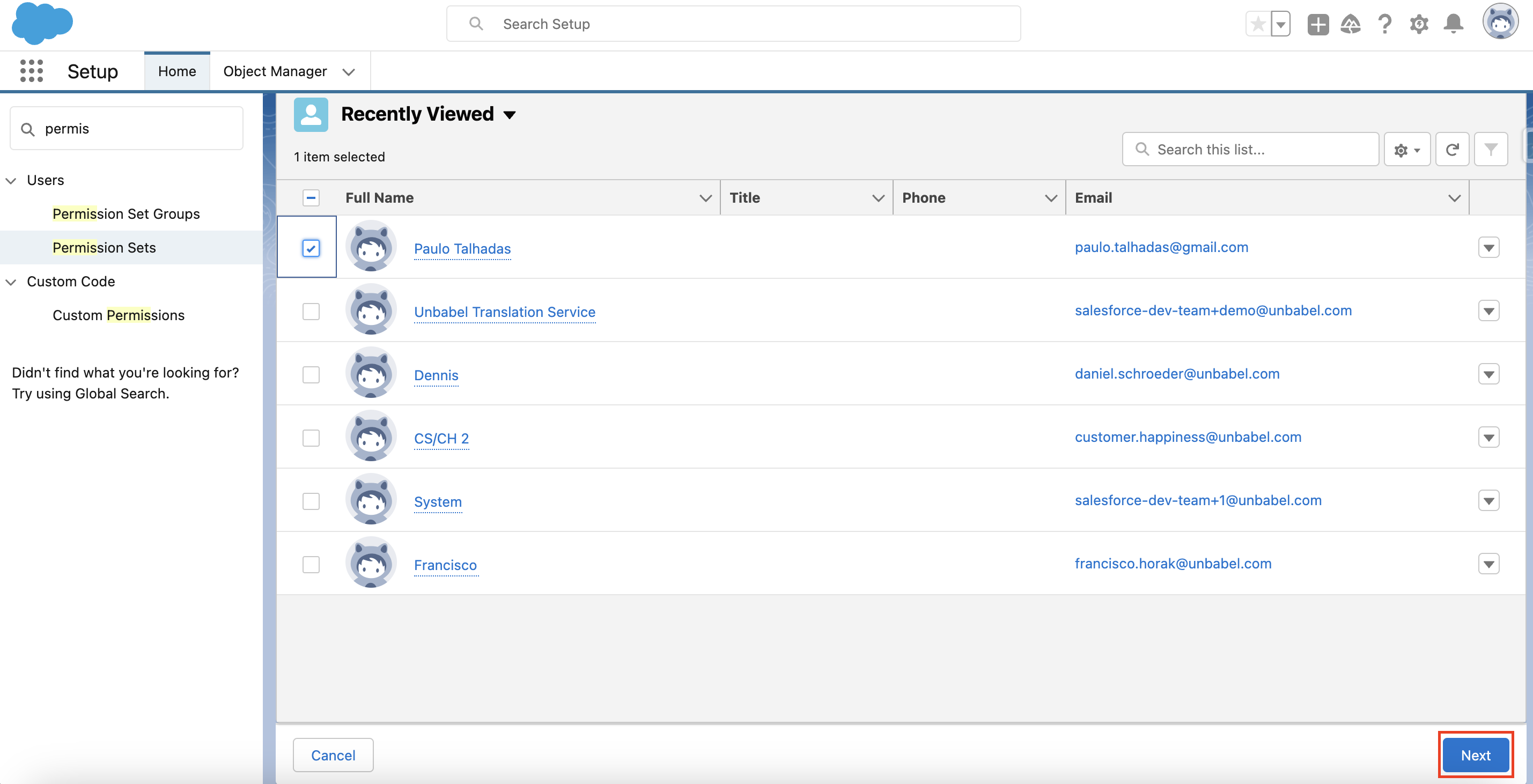Open the user profile avatar menu
1533x784 pixels.
click(1500, 22)
